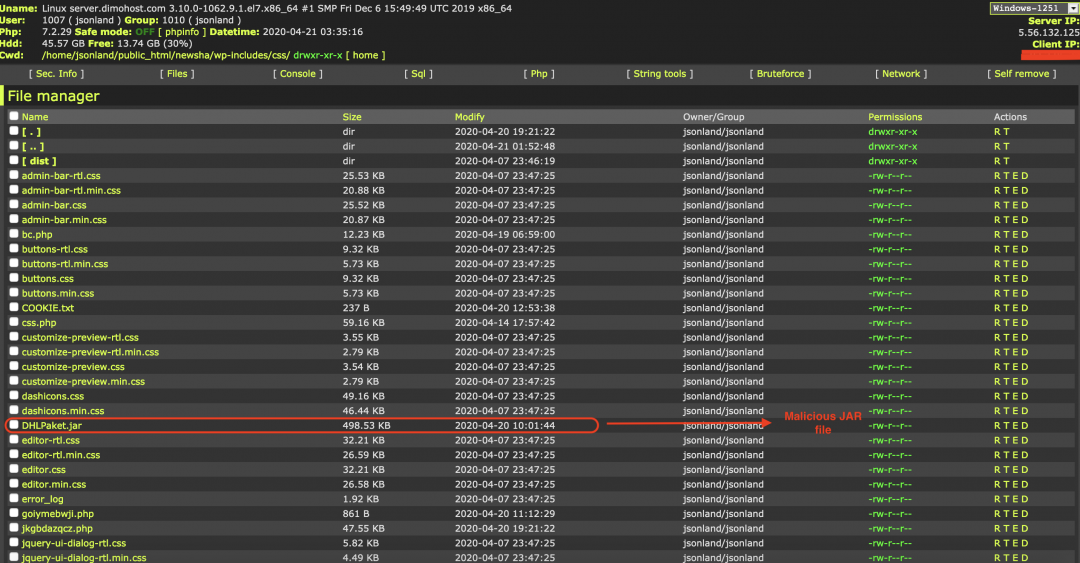Tick the checkbox next to bc.php
The height and width of the screenshot is (563, 1080).
click(x=13, y=234)
